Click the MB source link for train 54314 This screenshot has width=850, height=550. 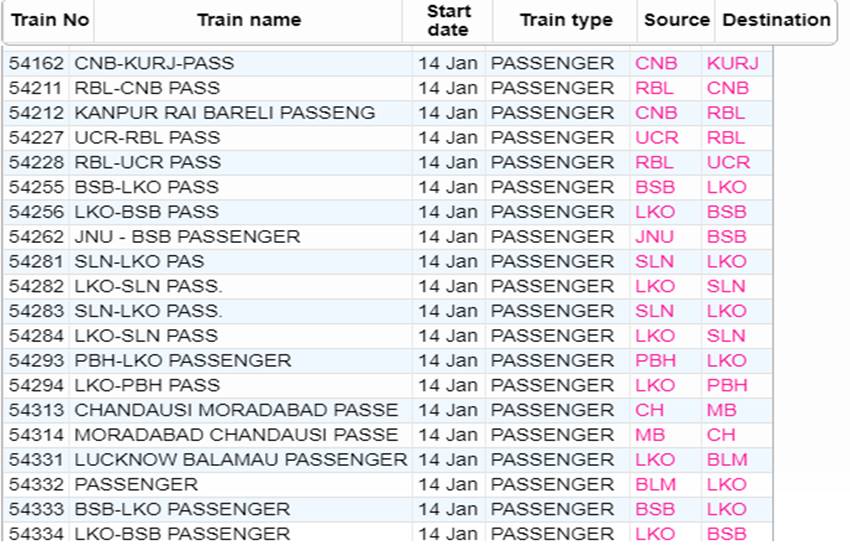650,435
